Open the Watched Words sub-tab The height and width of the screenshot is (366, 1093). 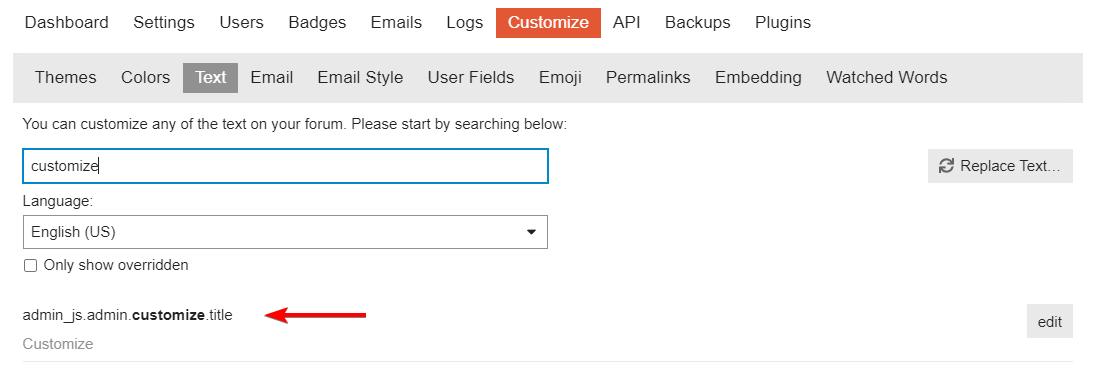887,77
